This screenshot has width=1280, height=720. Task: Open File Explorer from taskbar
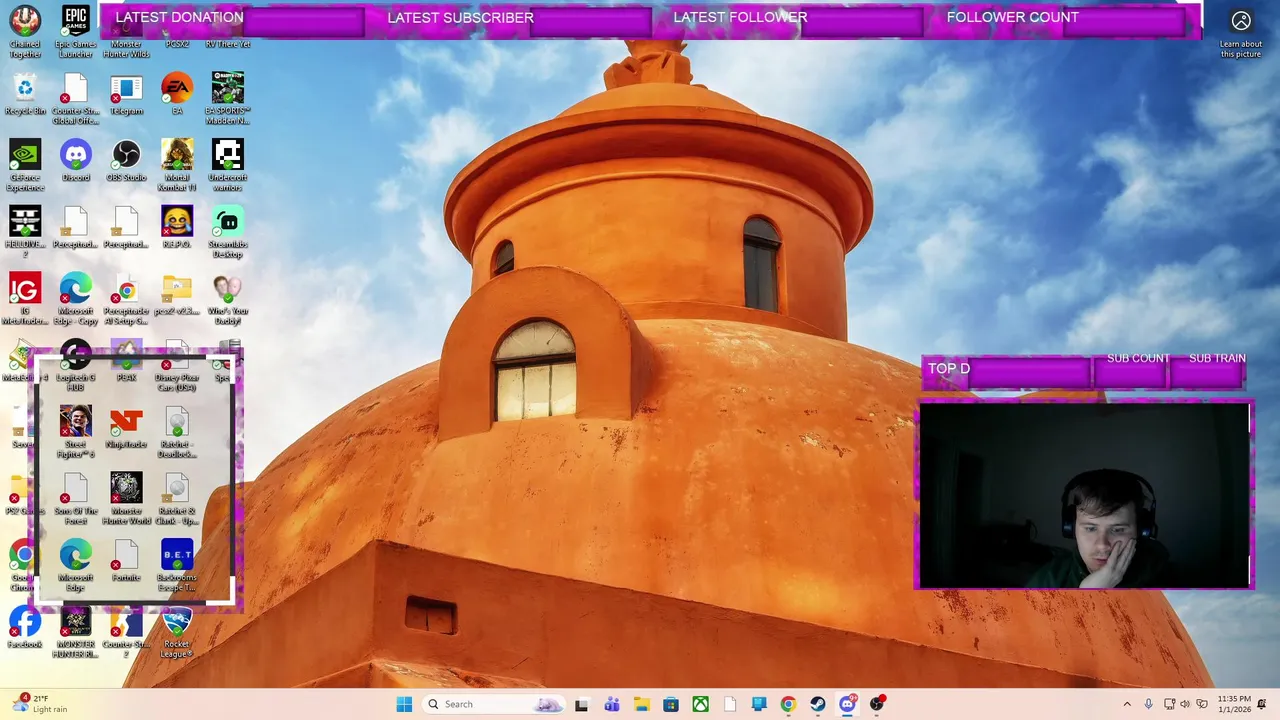coord(641,704)
